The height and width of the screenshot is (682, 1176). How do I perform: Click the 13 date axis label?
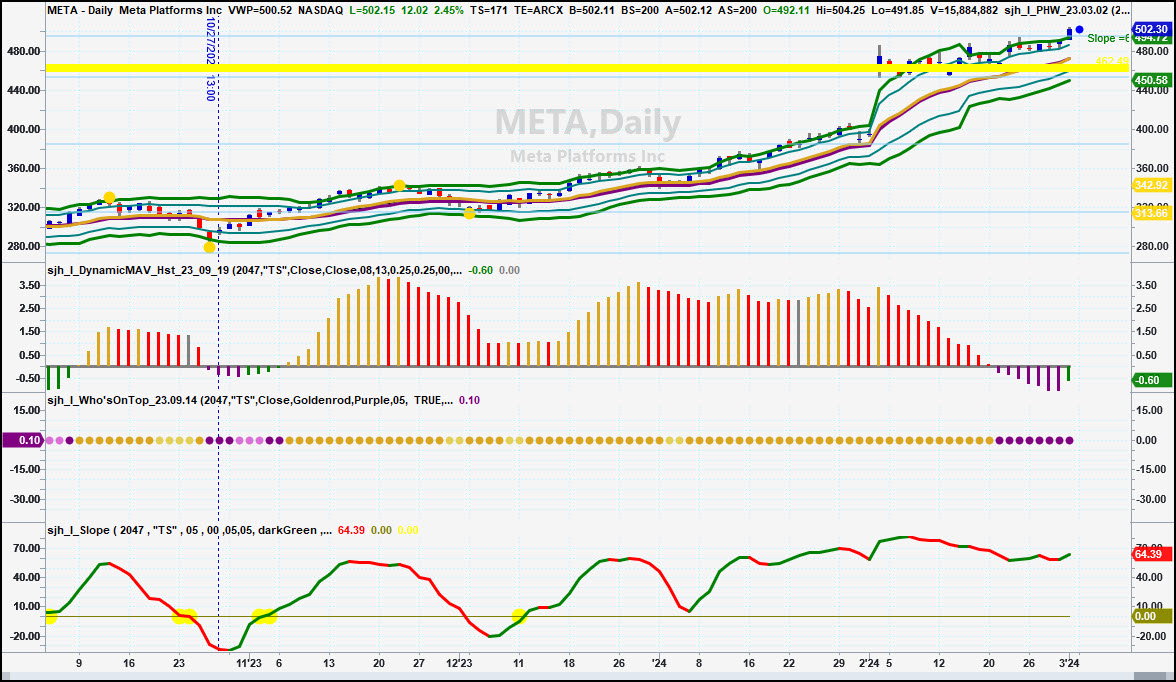(x=329, y=663)
